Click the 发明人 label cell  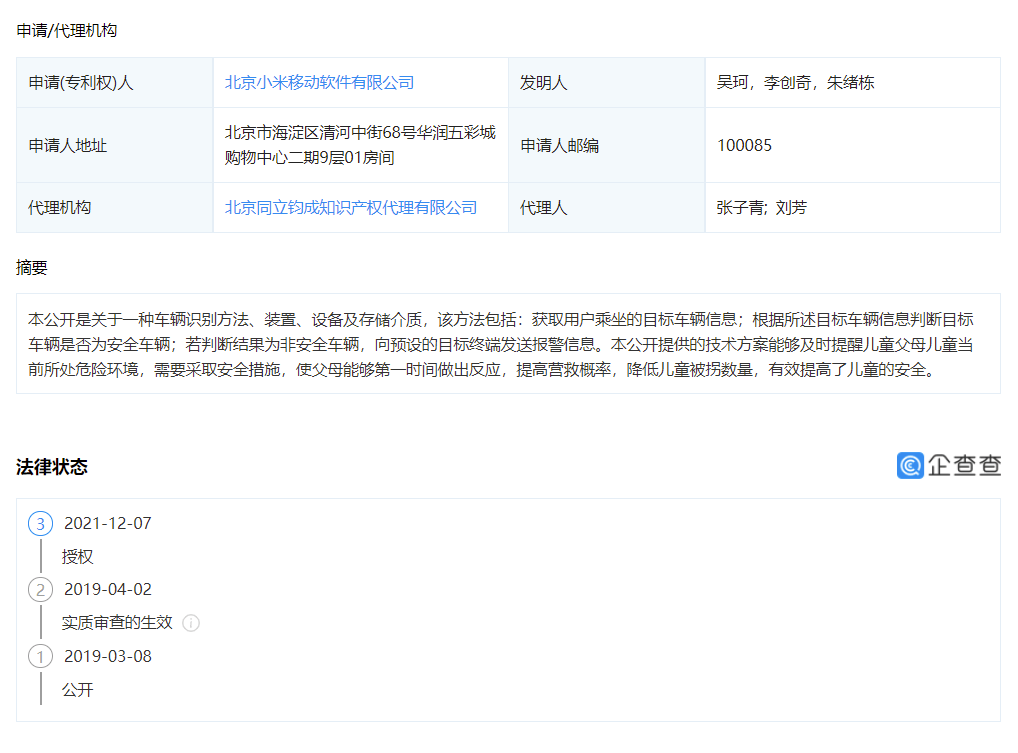point(606,82)
